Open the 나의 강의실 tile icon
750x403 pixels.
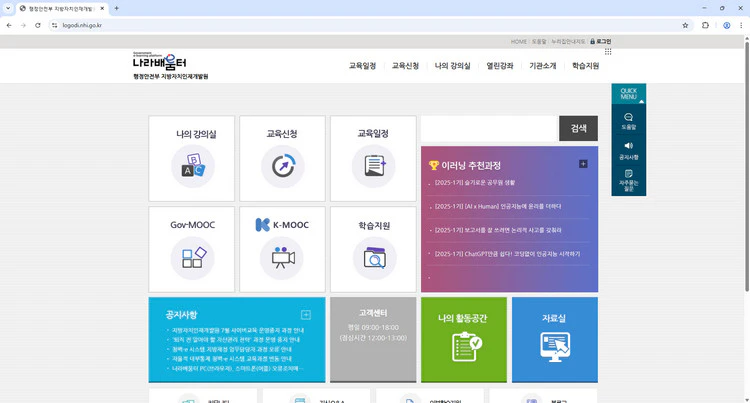pos(192,166)
